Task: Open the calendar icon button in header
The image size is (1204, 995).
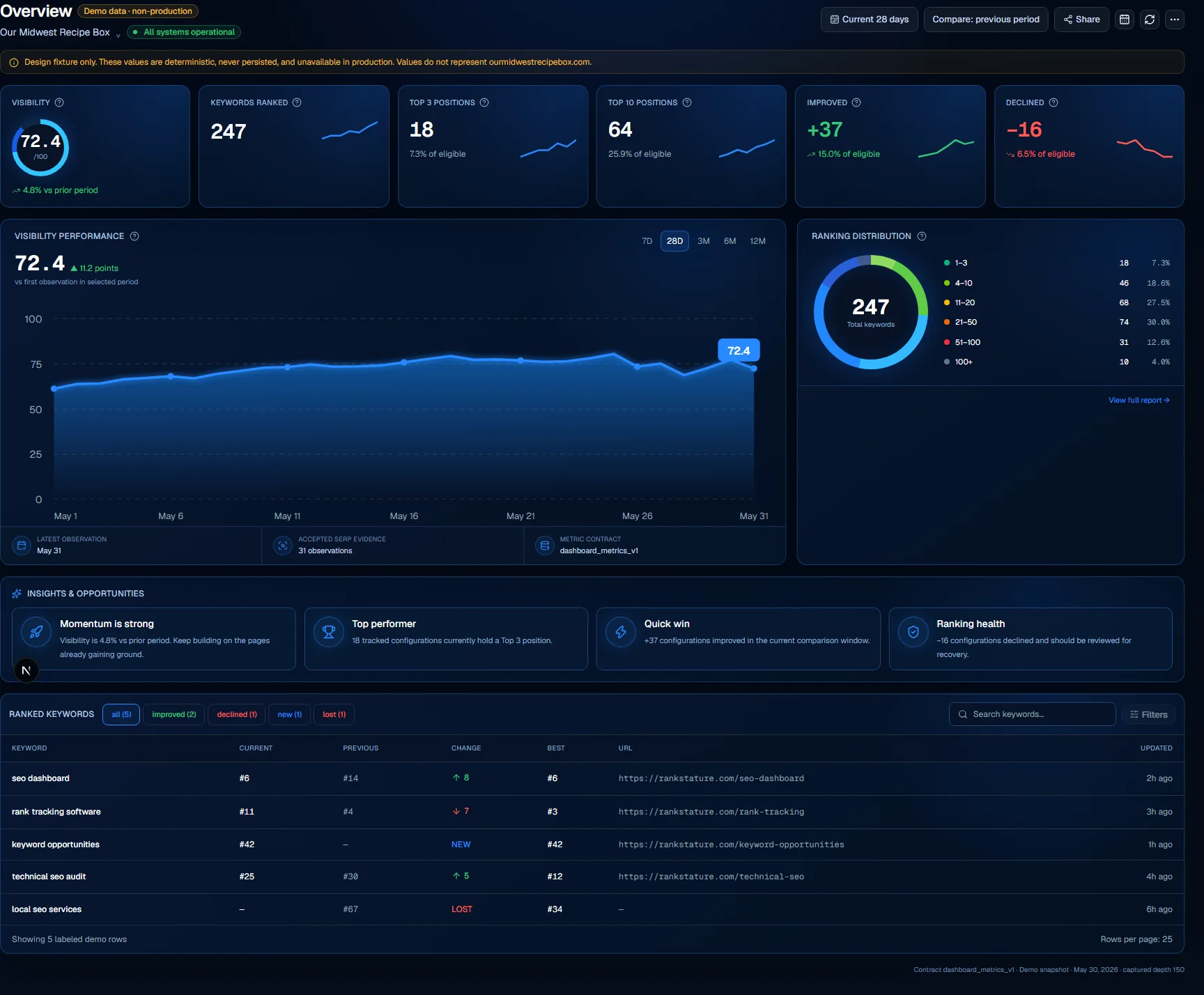Action: (x=1125, y=20)
